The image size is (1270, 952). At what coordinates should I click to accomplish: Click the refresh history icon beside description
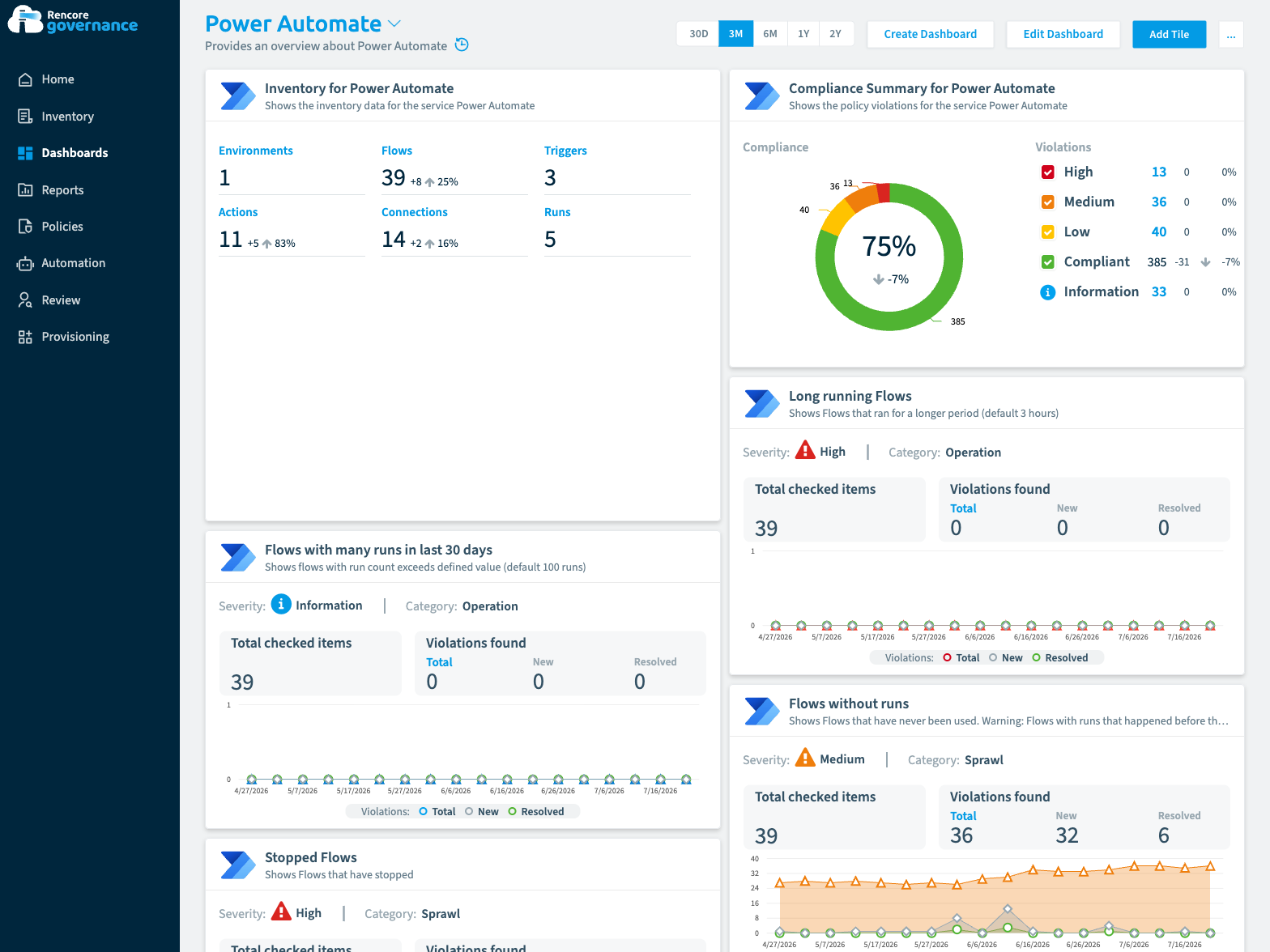pos(462,45)
